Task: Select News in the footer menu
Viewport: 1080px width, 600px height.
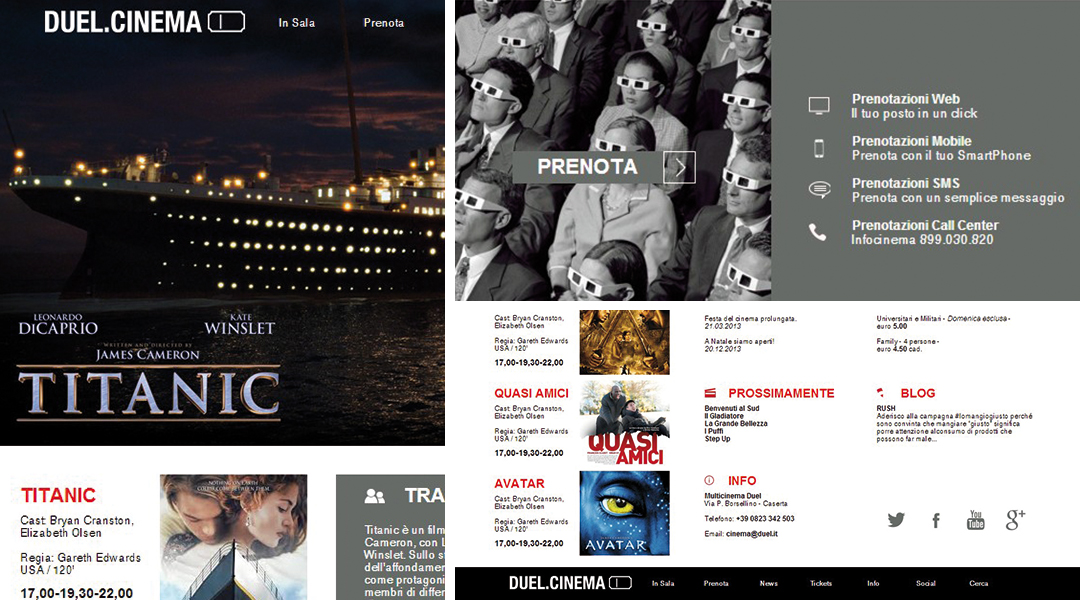Action: click(x=769, y=583)
